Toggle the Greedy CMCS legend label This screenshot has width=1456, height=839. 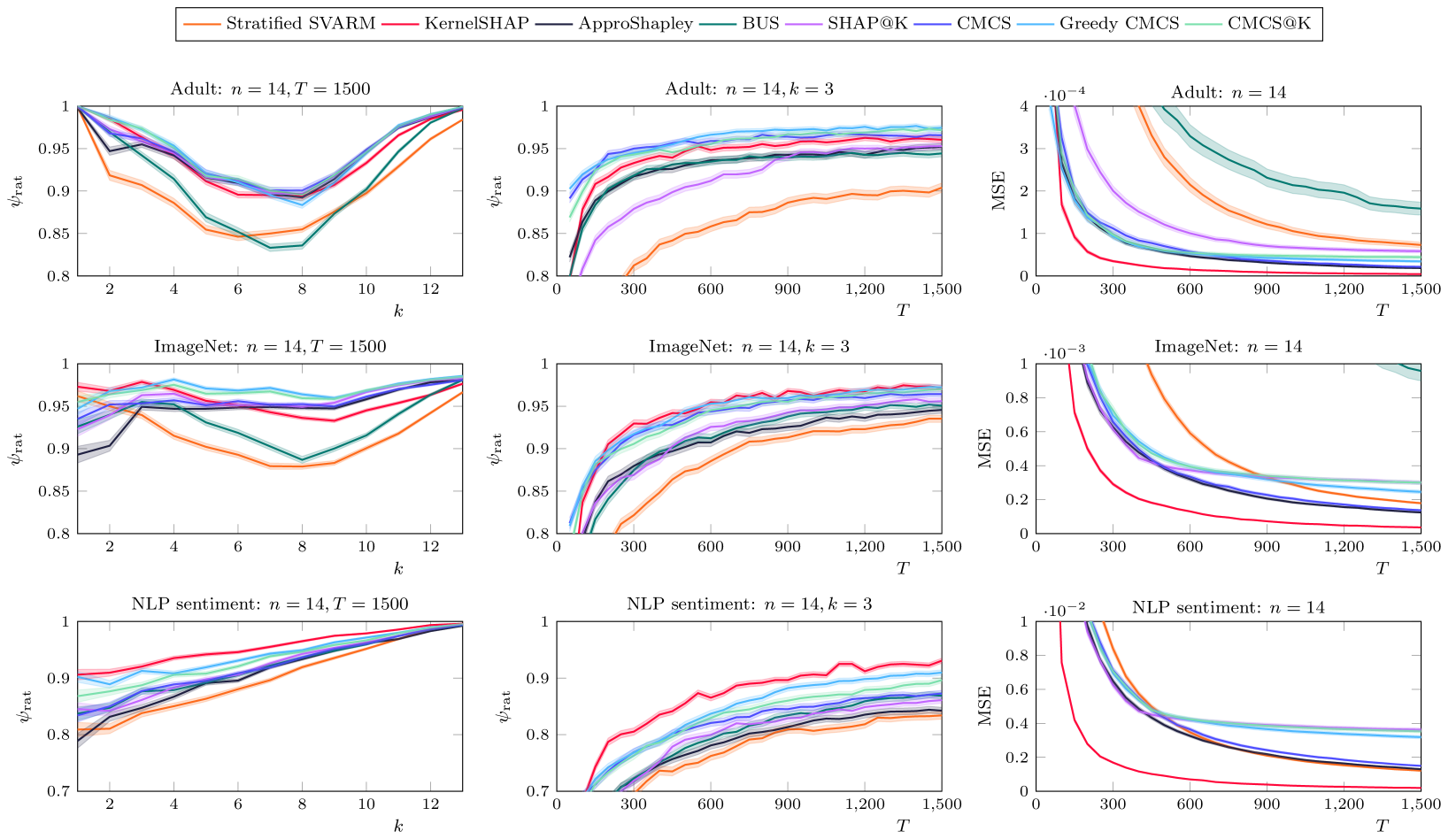click(1119, 24)
